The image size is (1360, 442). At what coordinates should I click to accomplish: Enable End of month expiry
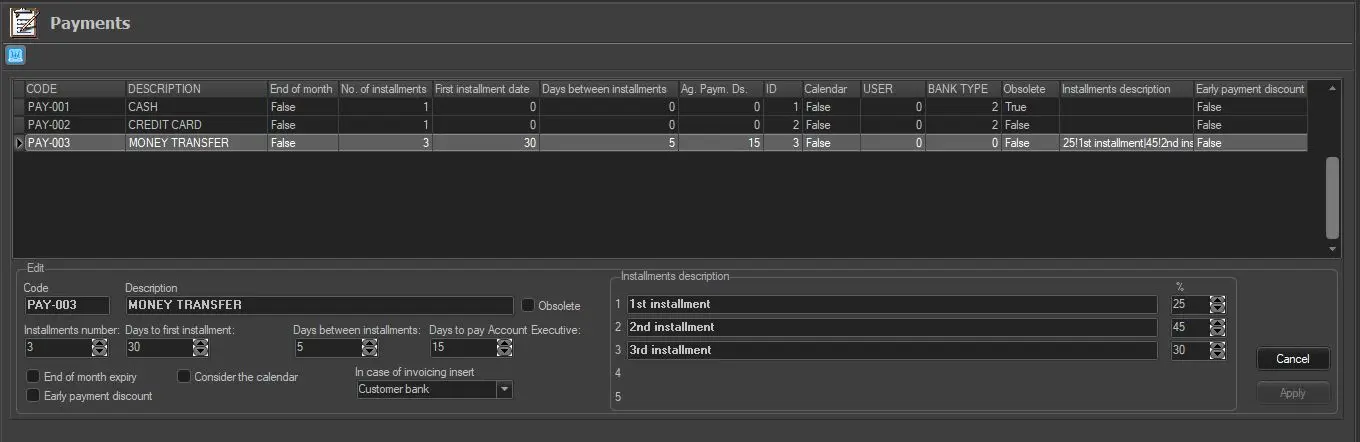tap(33, 377)
